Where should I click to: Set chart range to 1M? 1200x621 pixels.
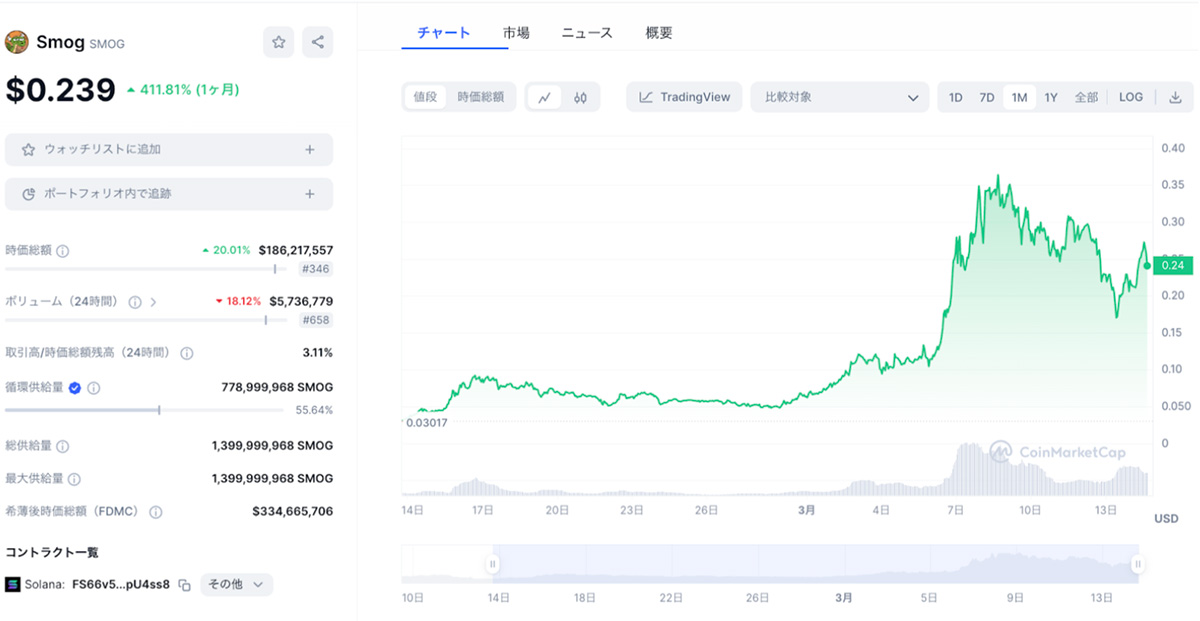click(1019, 97)
